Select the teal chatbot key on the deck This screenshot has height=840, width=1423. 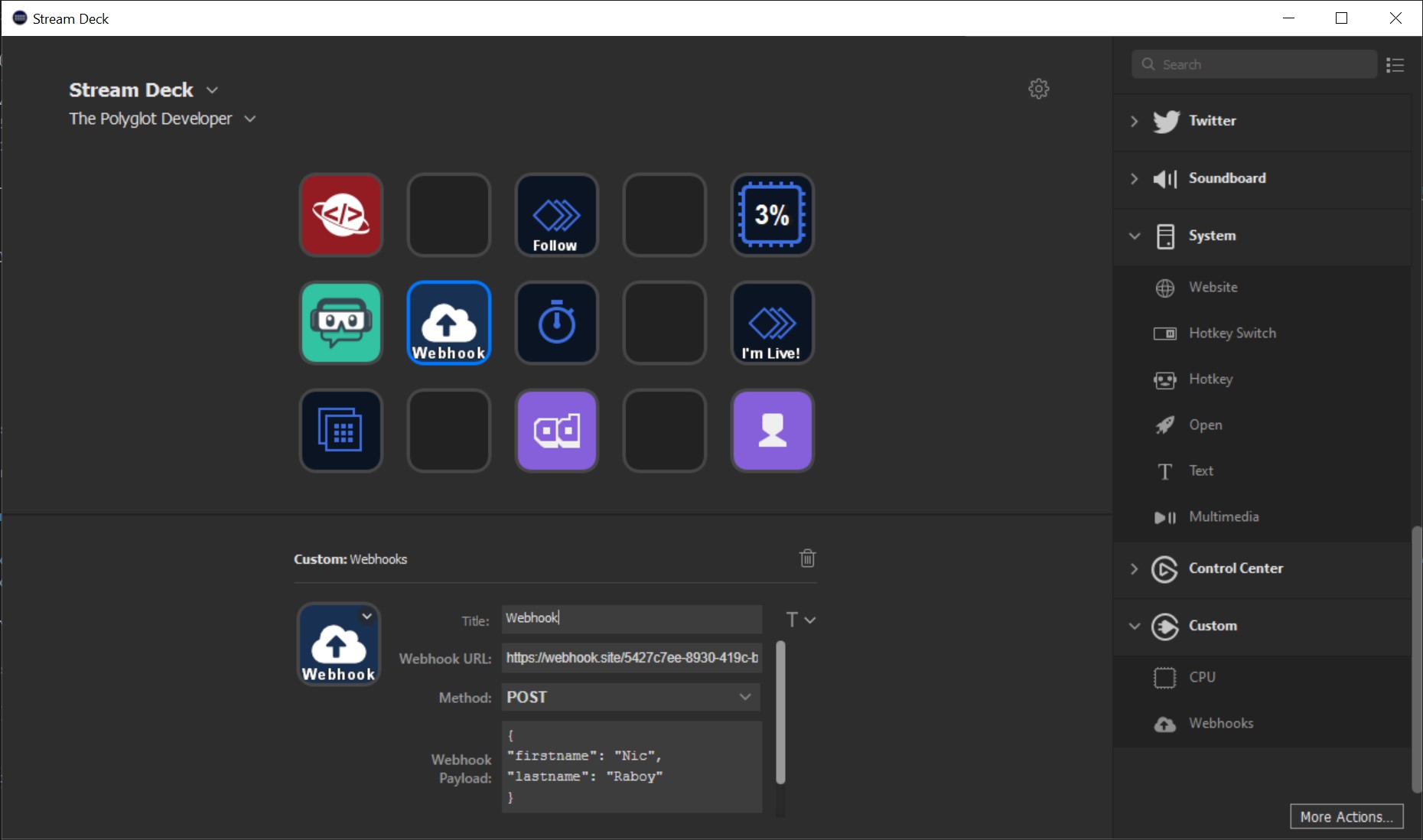tap(341, 323)
